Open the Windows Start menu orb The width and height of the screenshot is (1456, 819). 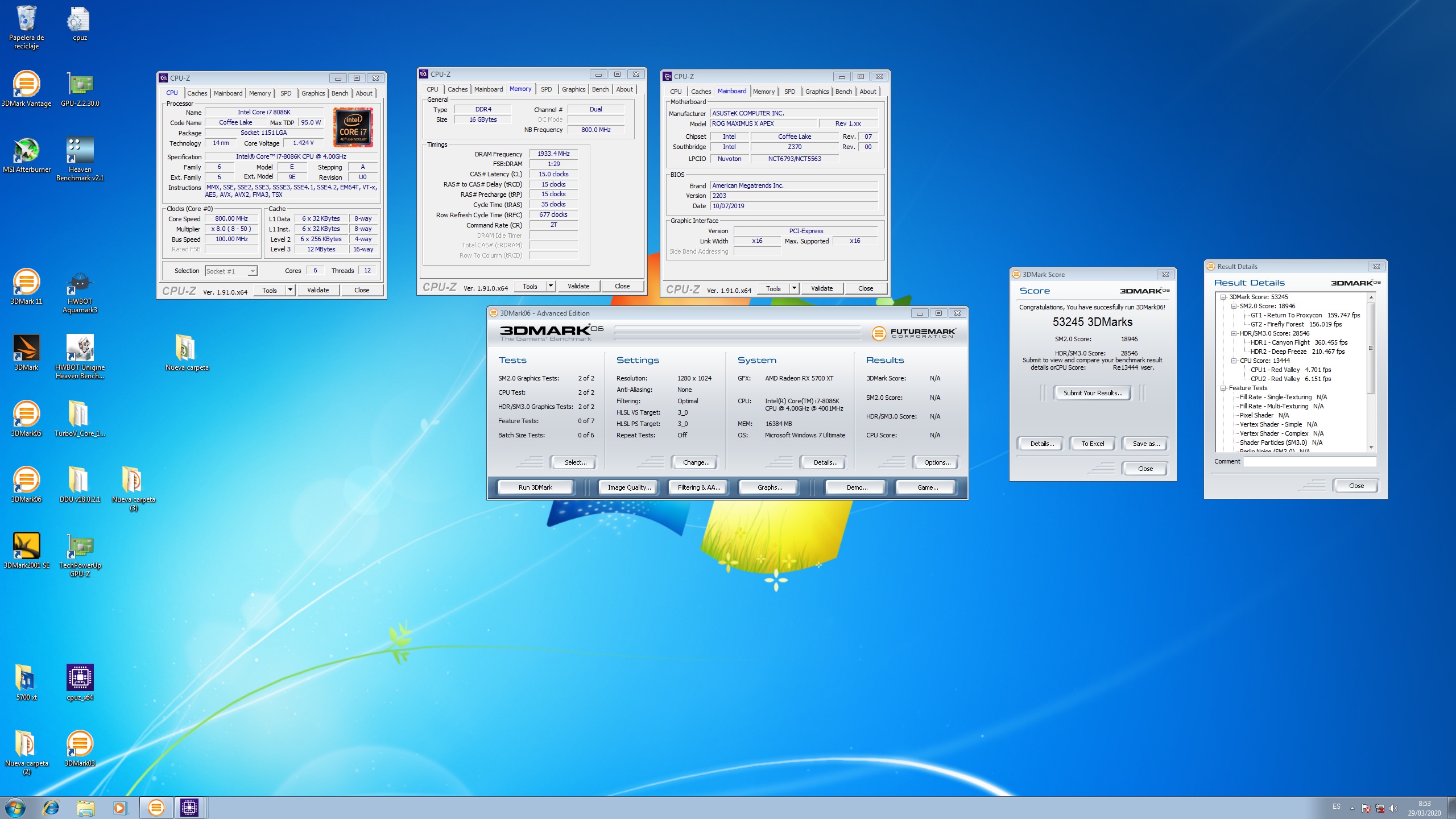(x=15, y=808)
